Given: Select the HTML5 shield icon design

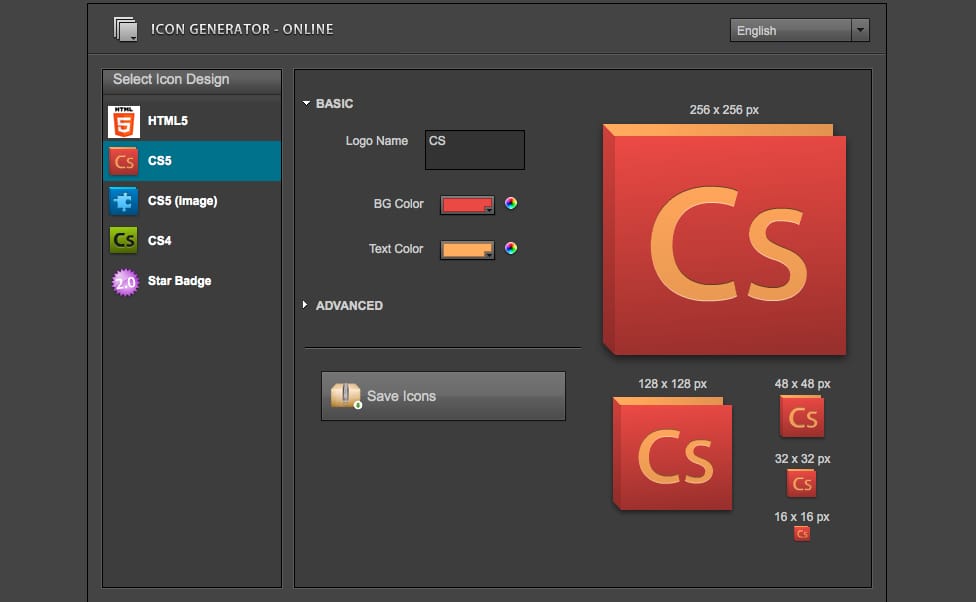Looking at the screenshot, I should tap(124, 121).
